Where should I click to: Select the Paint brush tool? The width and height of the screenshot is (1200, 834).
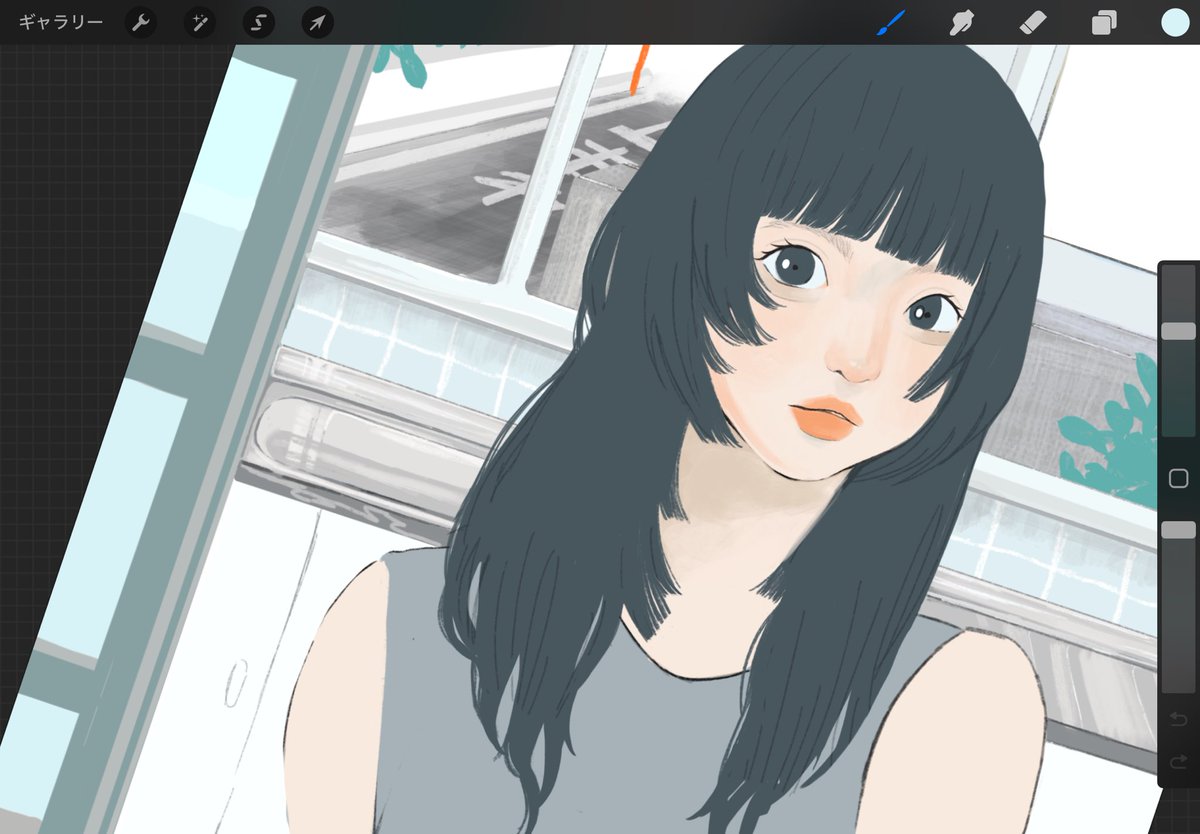pos(890,22)
